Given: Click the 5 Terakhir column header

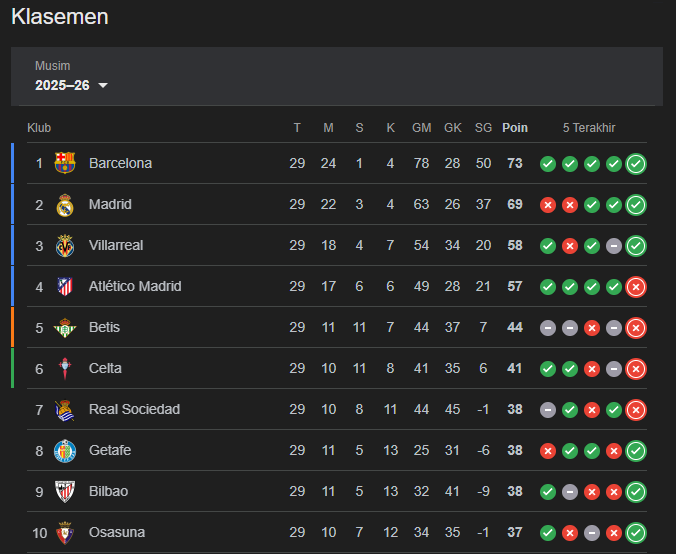Looking at the screenshot, I should tap(589, 128).
